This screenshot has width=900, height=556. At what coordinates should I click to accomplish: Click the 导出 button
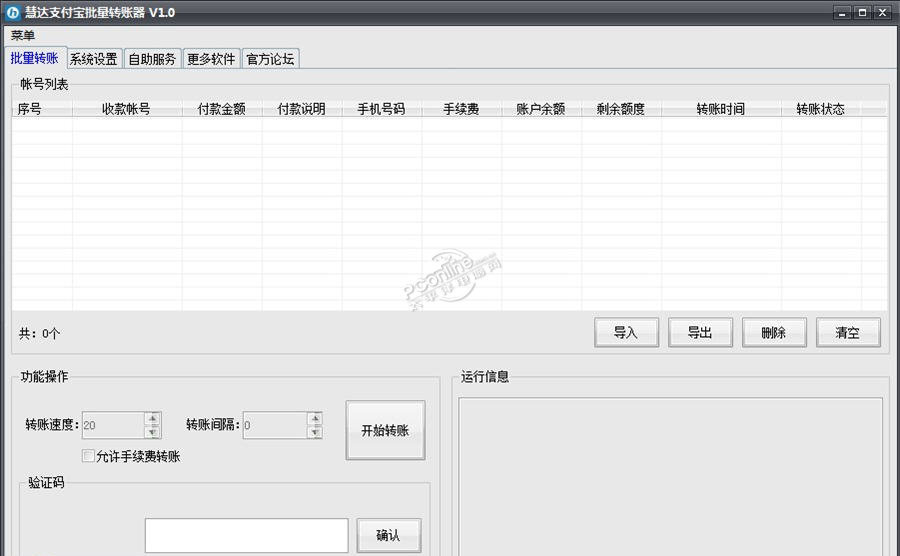(700, 332)
